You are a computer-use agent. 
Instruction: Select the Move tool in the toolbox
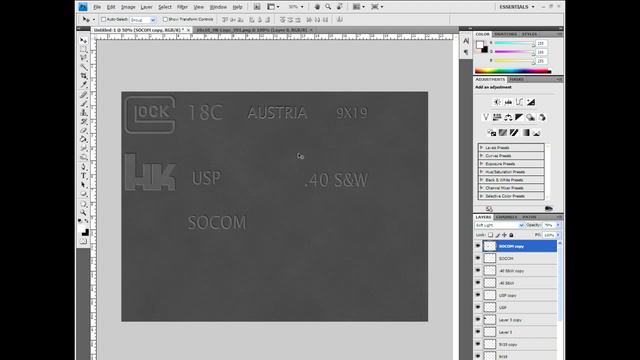pos(83,40)
